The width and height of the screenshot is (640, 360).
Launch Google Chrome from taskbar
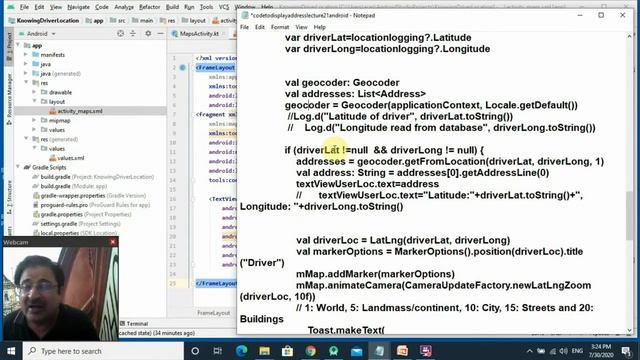(x=310, y=351)
